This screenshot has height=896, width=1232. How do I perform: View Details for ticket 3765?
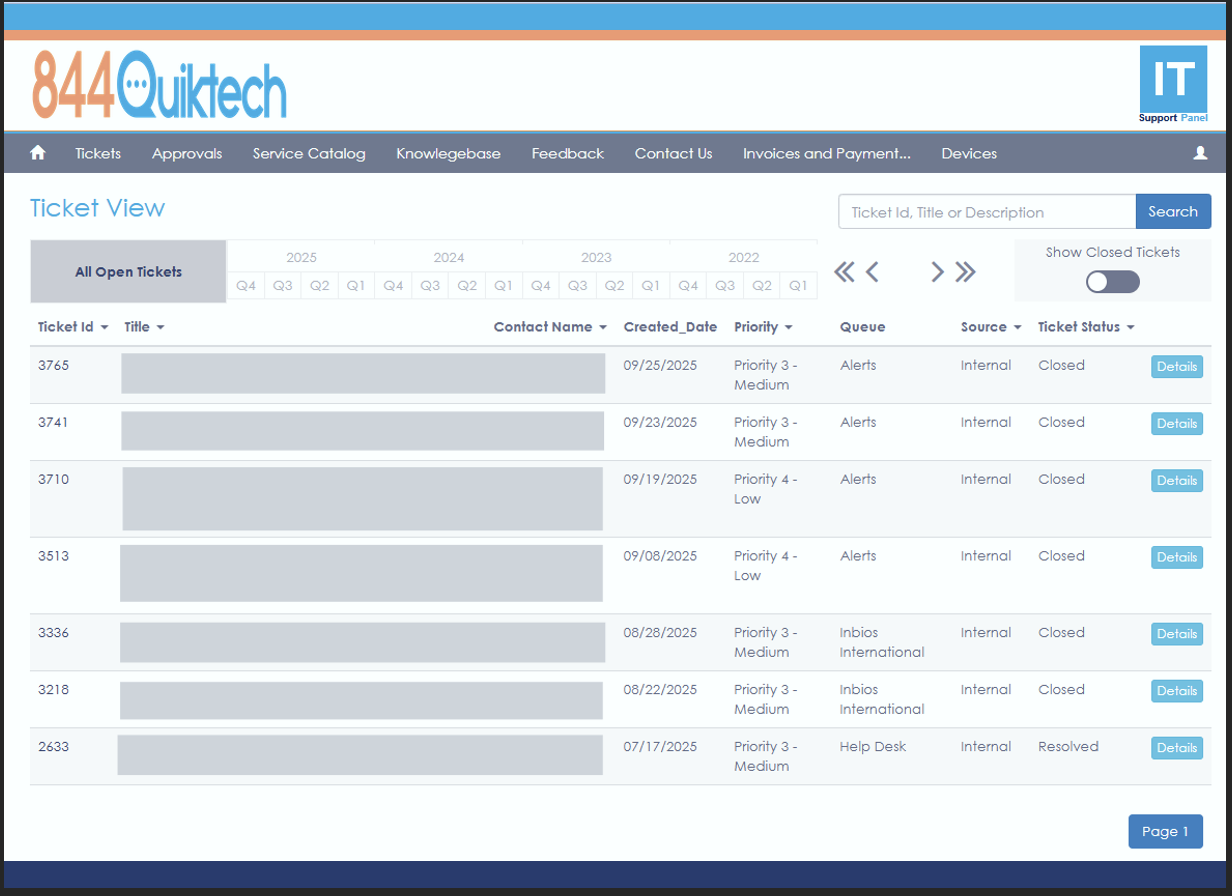click(1176, 367)
